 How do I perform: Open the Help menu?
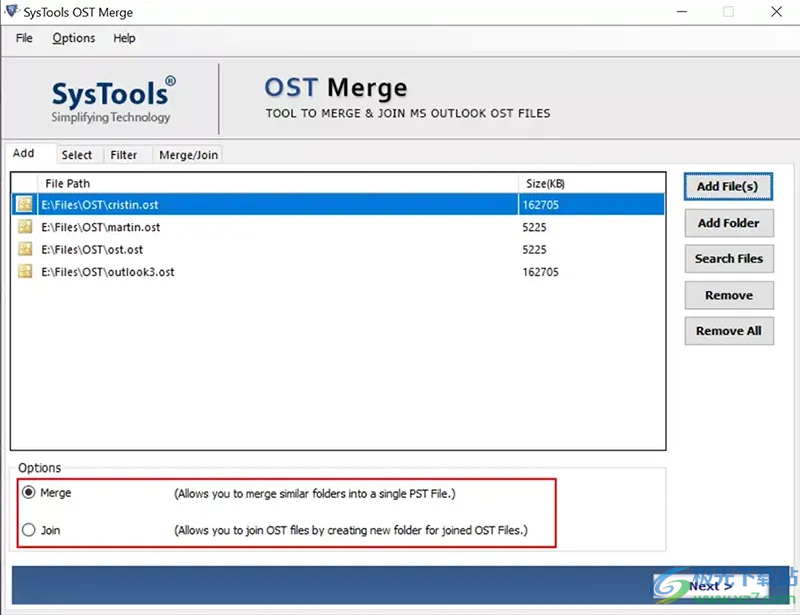click(124, 38)
